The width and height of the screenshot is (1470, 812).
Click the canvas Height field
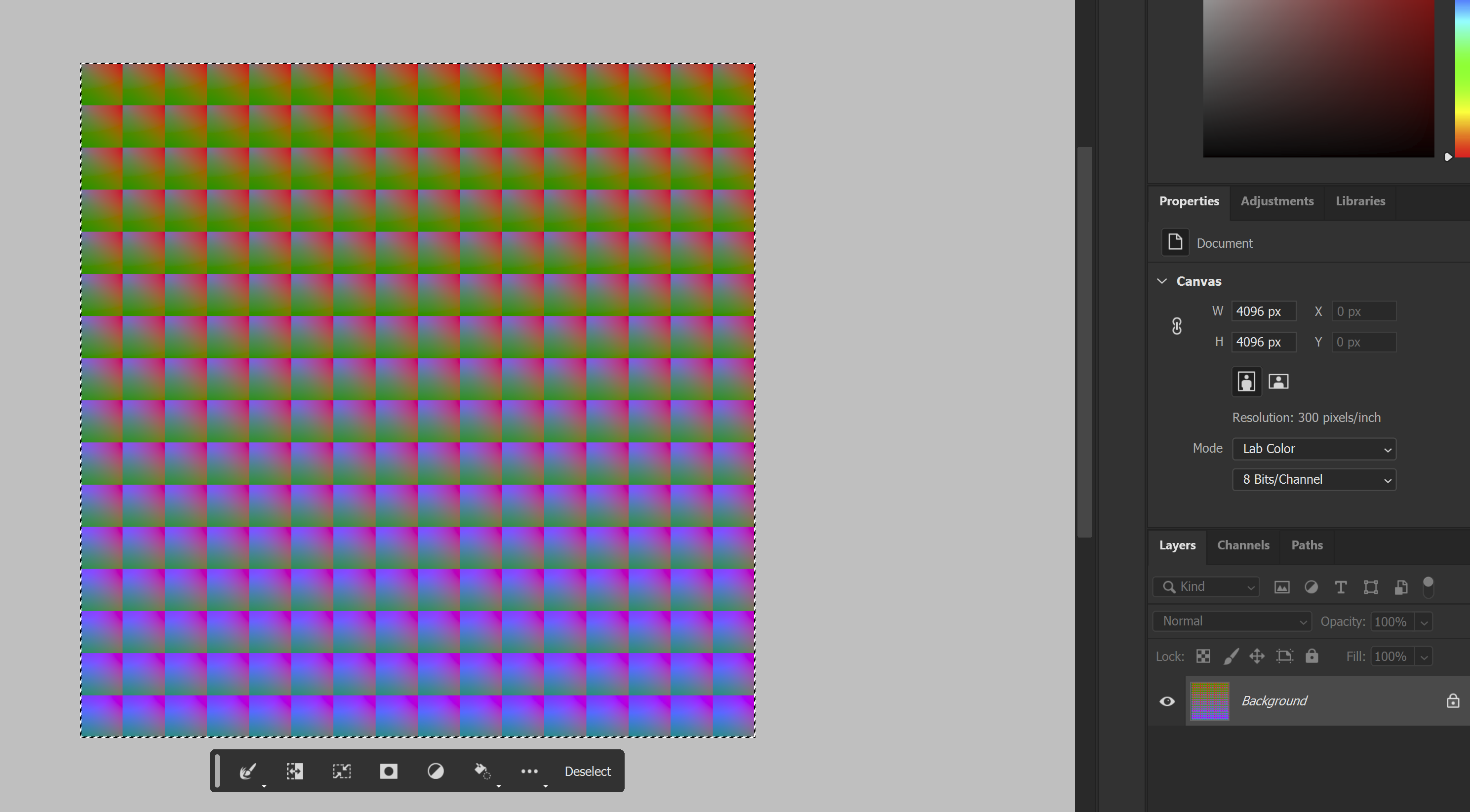pyautogui.click(x=1264, y=342)
